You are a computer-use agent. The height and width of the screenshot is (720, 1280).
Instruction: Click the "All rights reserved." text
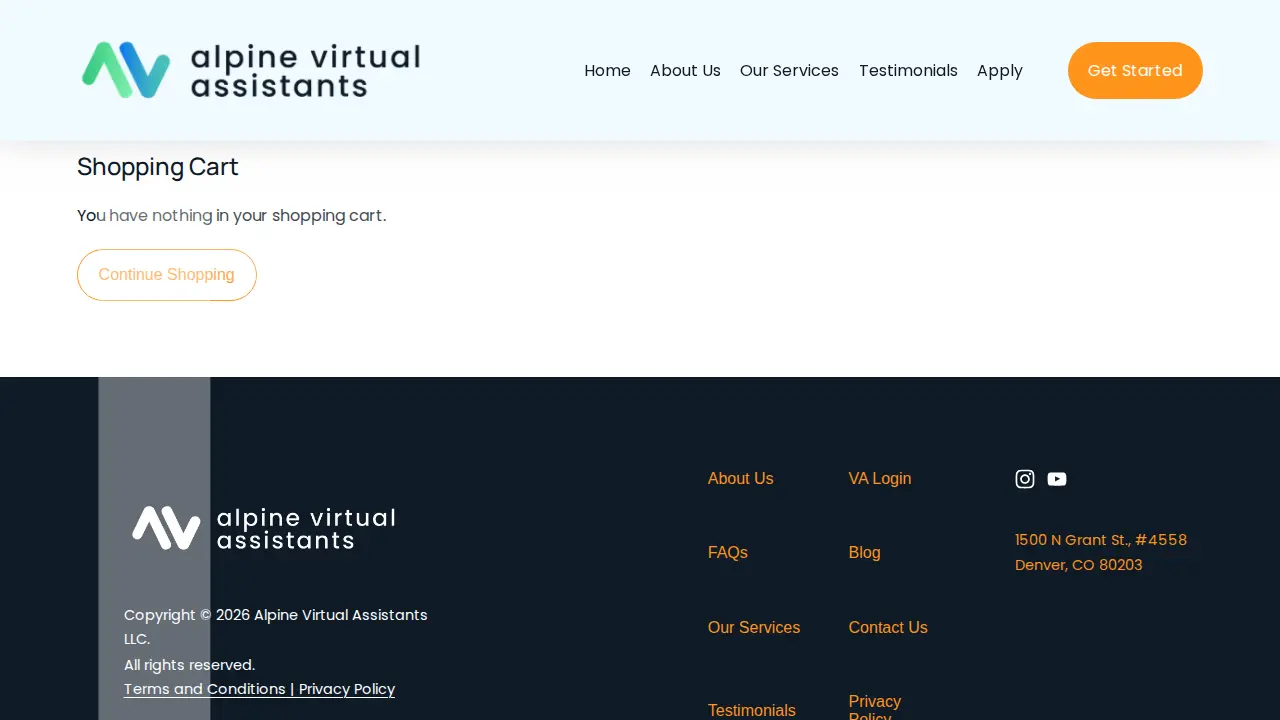tap(189, 665)
